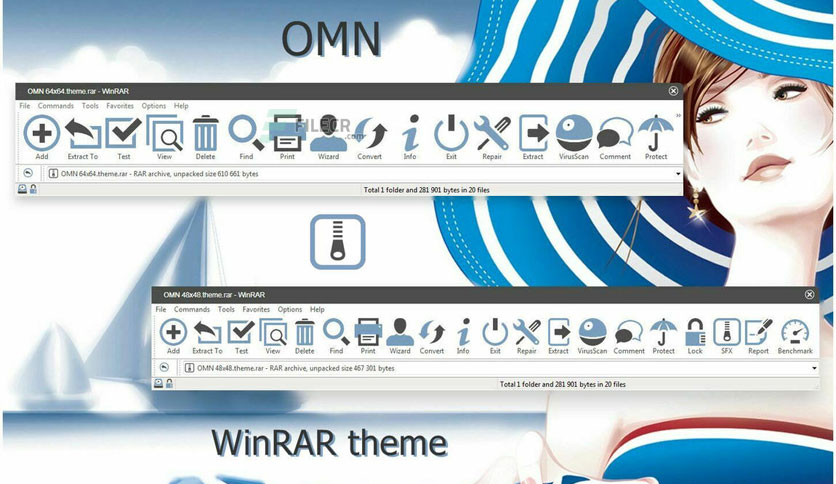Open Commands menu in OMN 48x48 window
836x484 pixels.
pos(192,309)
